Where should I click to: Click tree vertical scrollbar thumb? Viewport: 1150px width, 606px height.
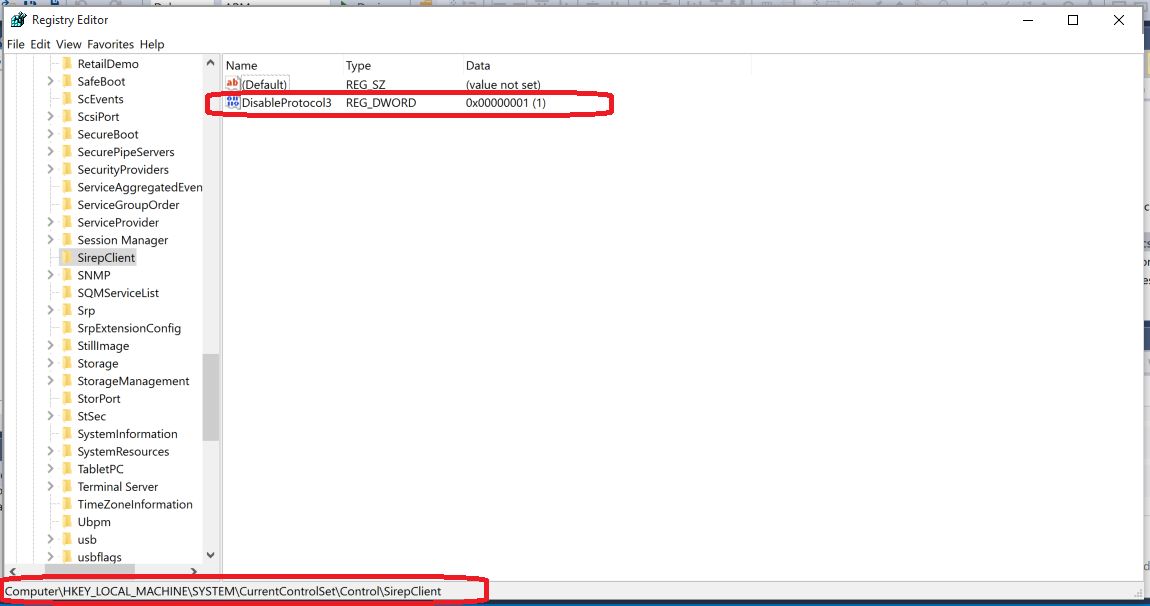210,397
